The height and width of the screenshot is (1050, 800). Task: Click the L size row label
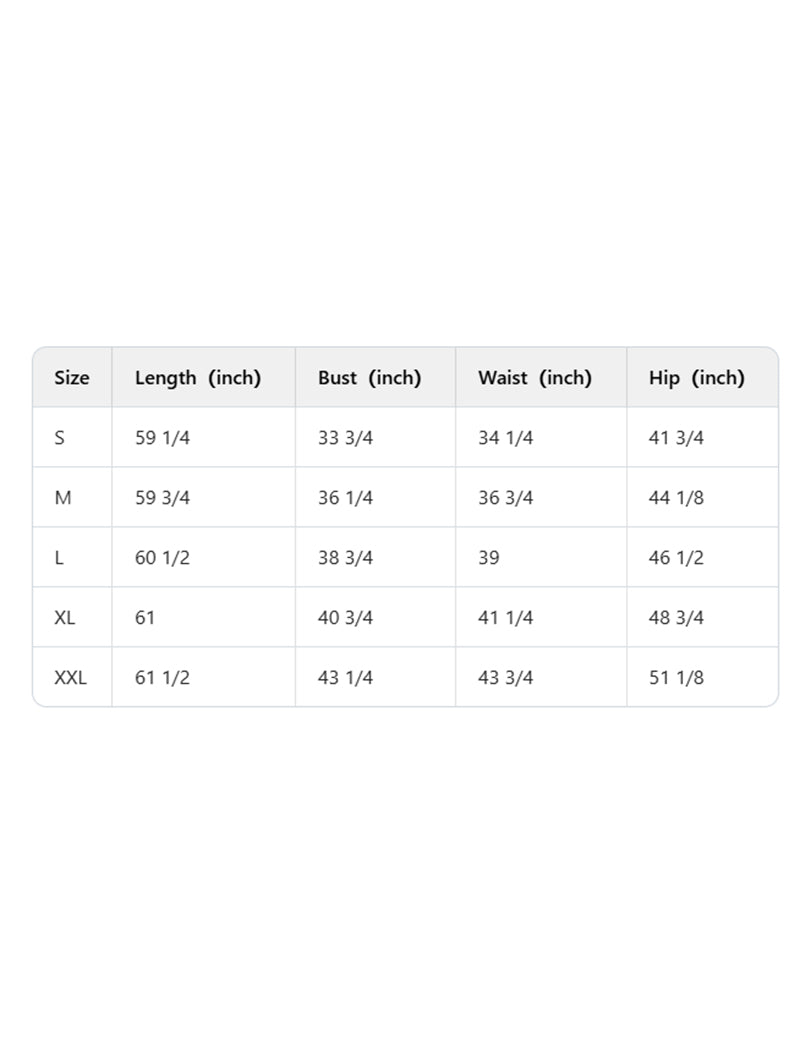pyautogui.click(x=60, y=558)
